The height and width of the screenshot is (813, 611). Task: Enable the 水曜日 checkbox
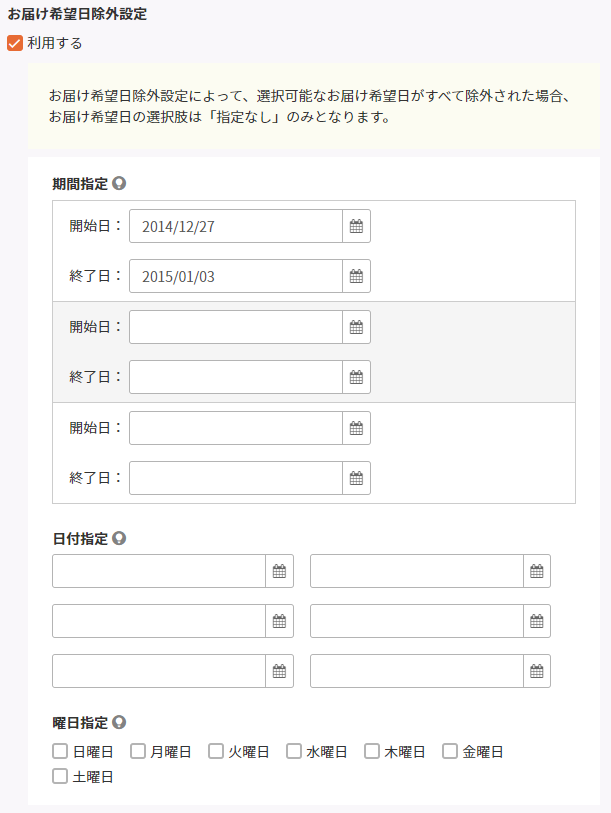pos(294,751)
